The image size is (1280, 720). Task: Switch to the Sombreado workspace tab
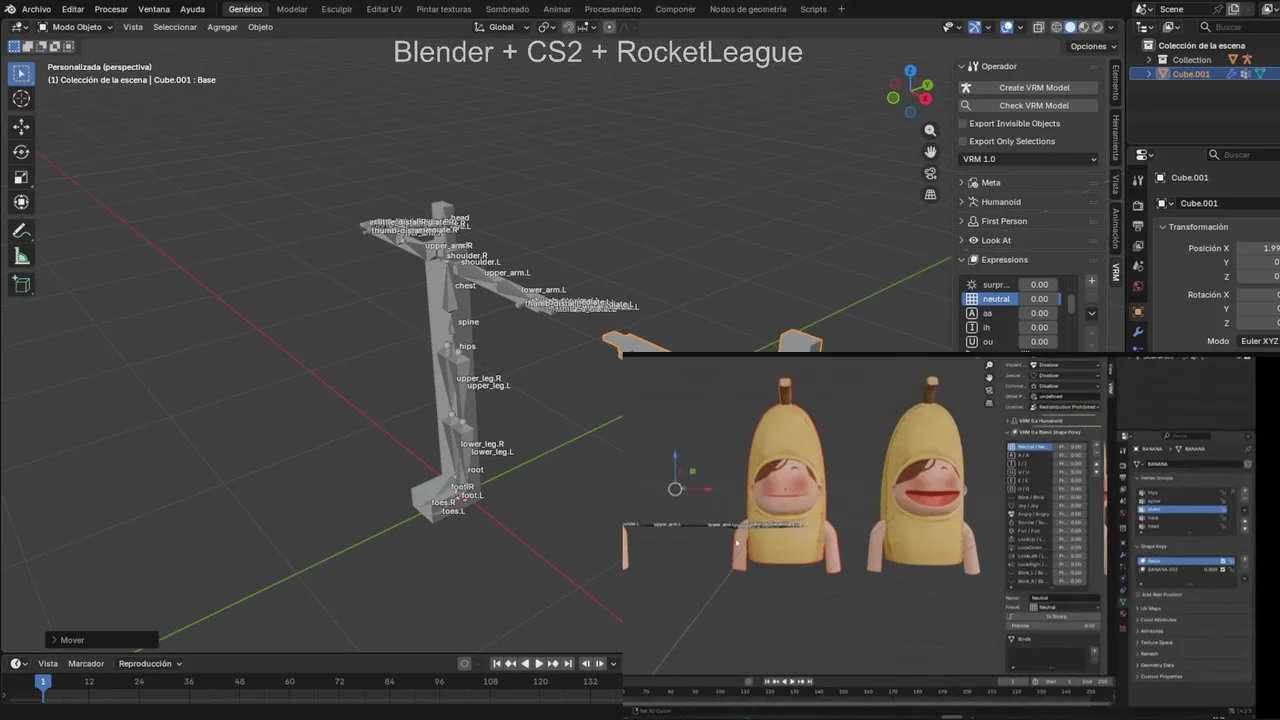(x=507, y=9)
